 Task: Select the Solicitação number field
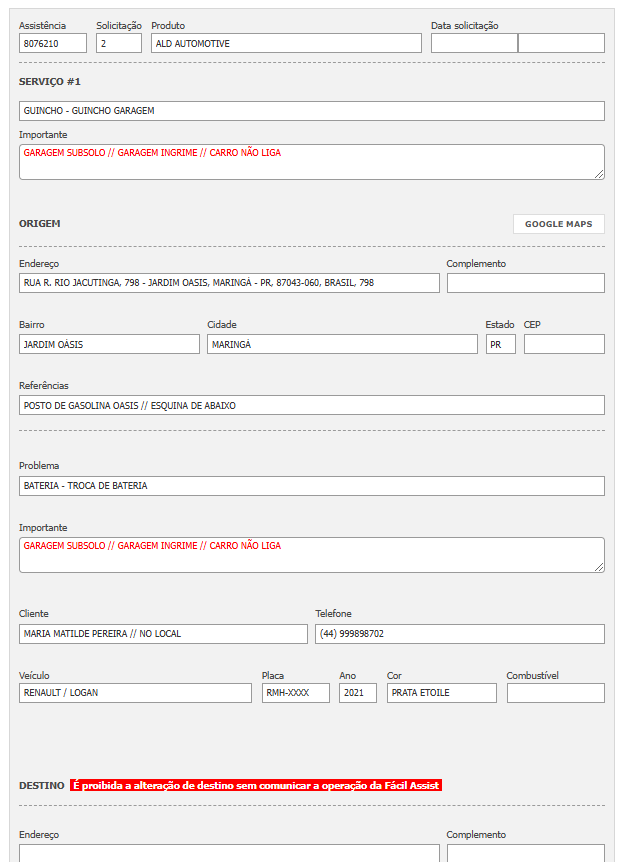pyautogui.click(x=119, y=44)
